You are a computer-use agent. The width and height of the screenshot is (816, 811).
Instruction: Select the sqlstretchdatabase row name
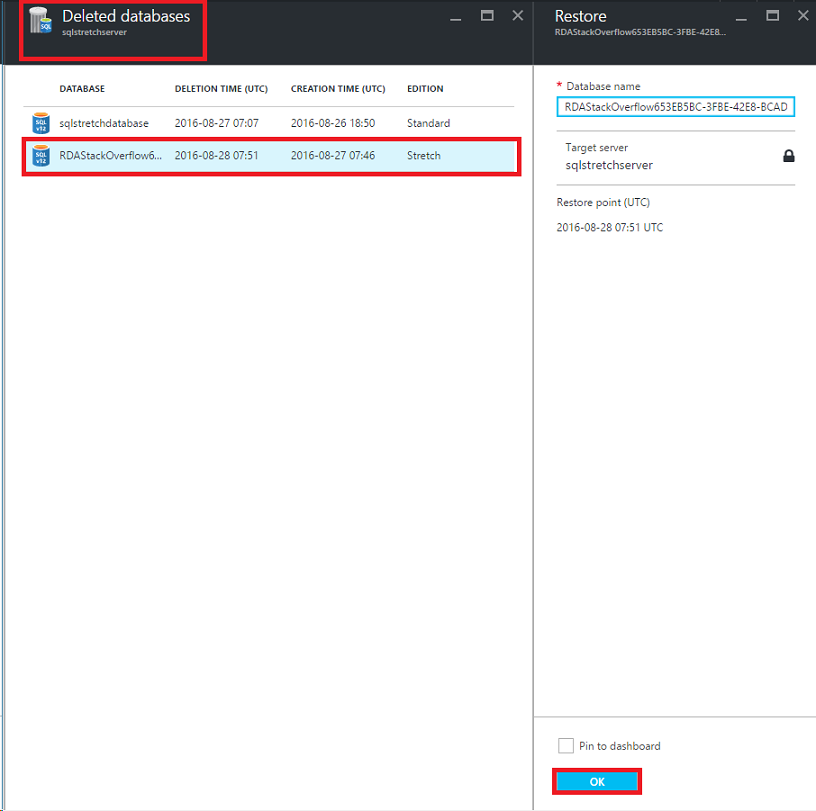point(104,123)
